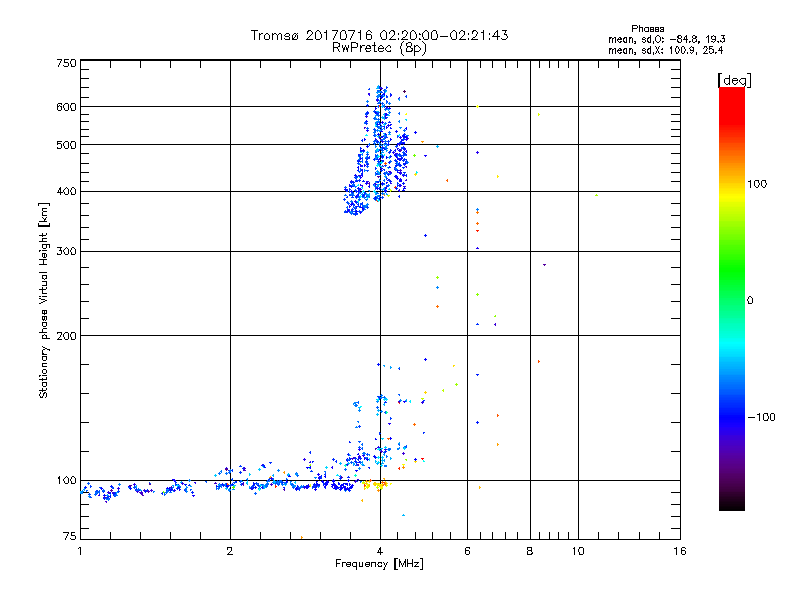
Task: Click the 'Stationary phase Virtual Height [km]' axis title
Action: point(44,301)
